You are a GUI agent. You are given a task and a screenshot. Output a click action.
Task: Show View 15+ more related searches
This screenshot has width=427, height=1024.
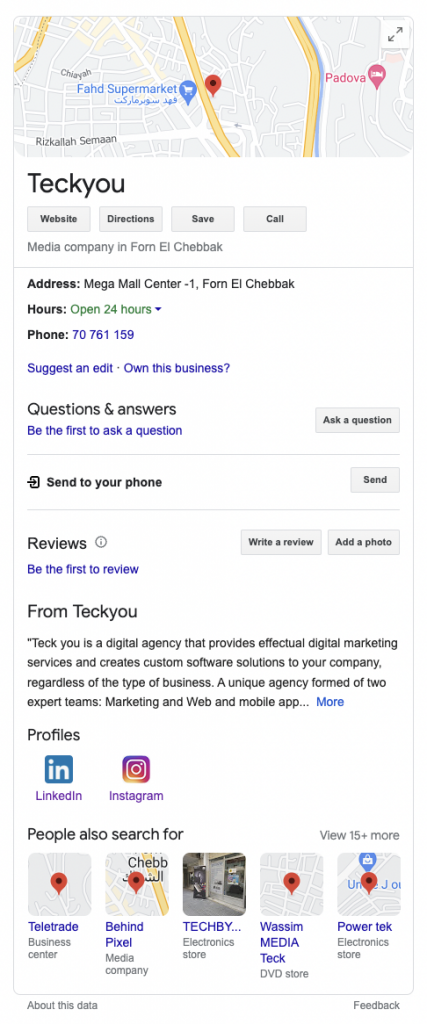tap(359, 835)
